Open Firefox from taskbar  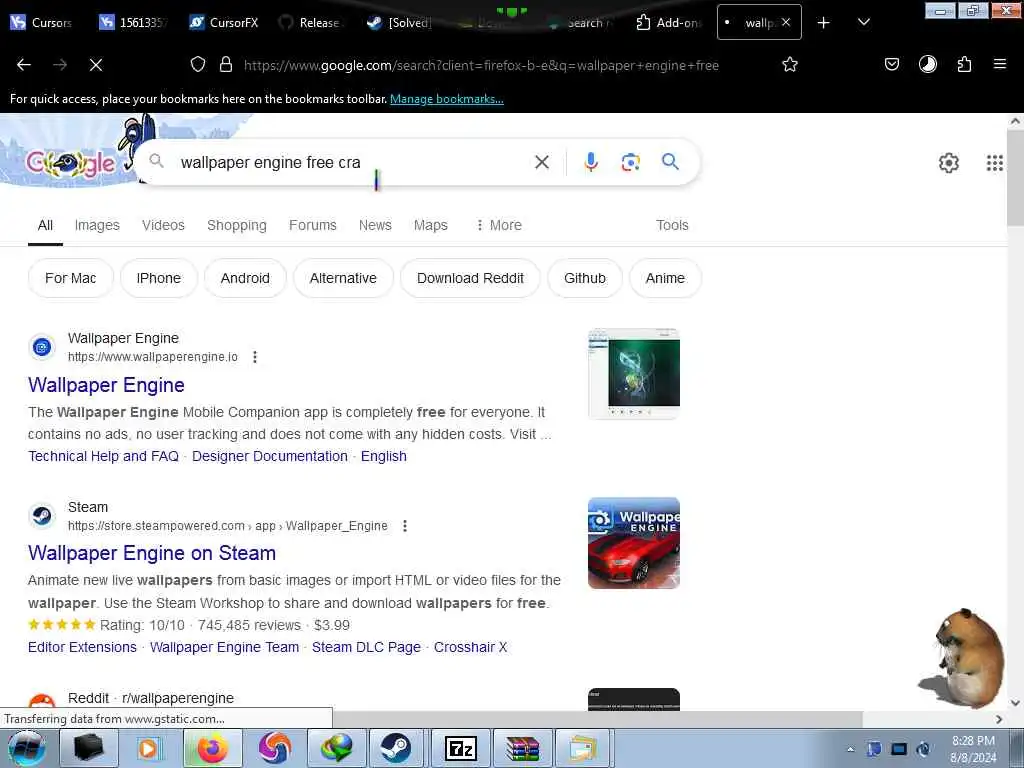click(x=212, y=748)
